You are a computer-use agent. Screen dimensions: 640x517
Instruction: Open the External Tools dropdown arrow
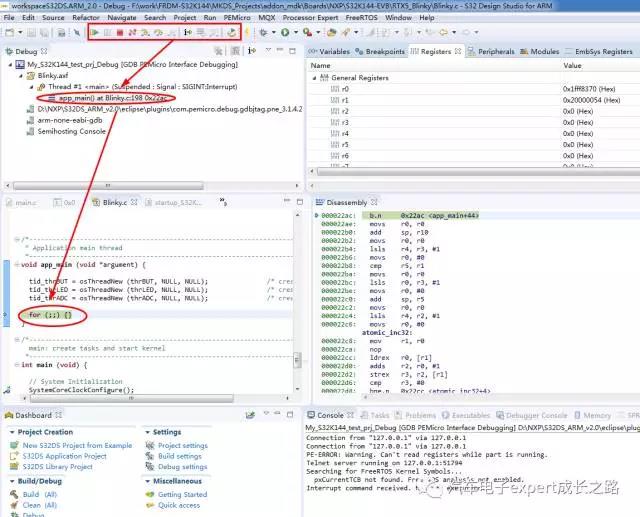pos(318,32)
